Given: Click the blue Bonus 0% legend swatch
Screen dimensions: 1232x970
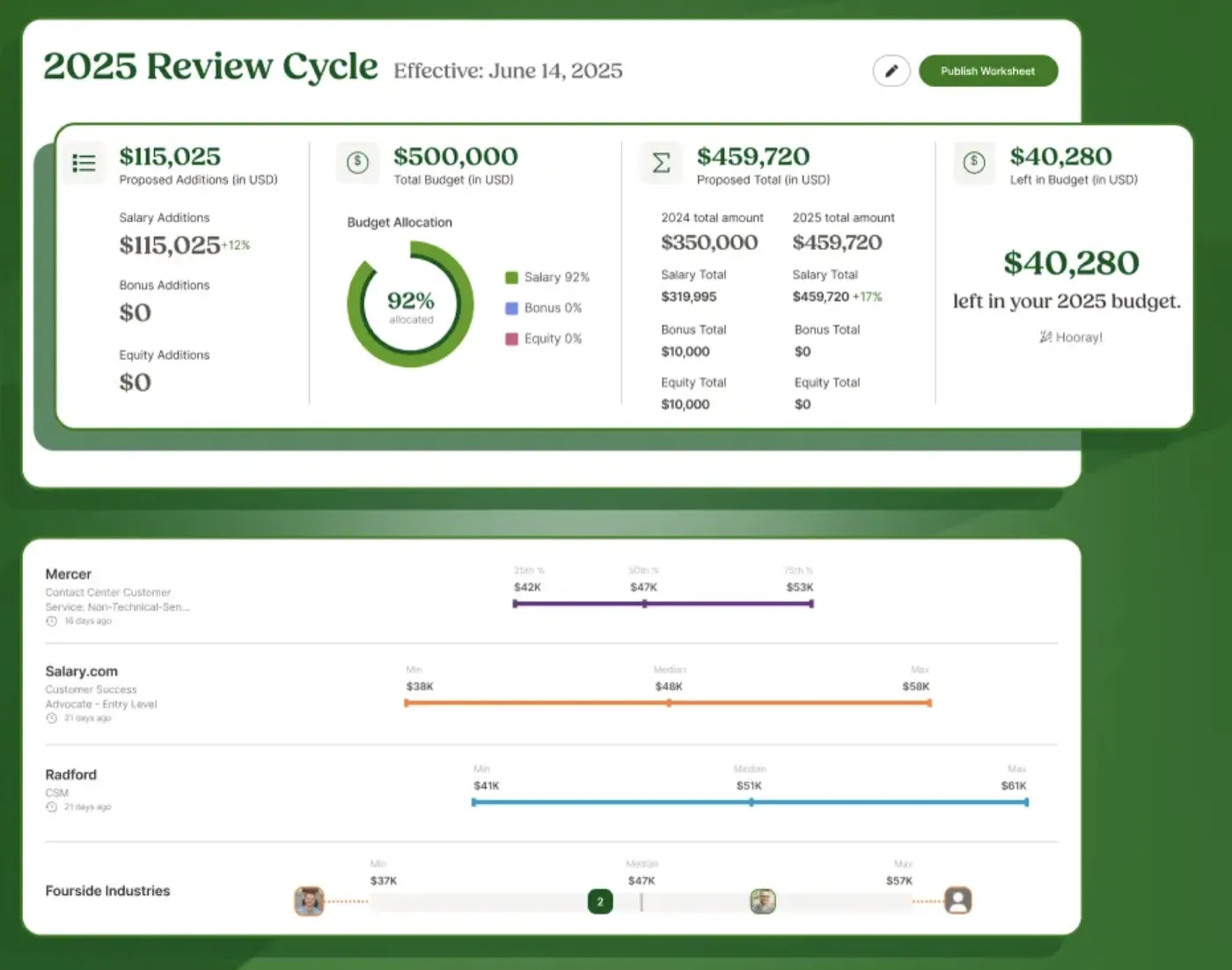Looking at the screenshot, I should point(511,308).
